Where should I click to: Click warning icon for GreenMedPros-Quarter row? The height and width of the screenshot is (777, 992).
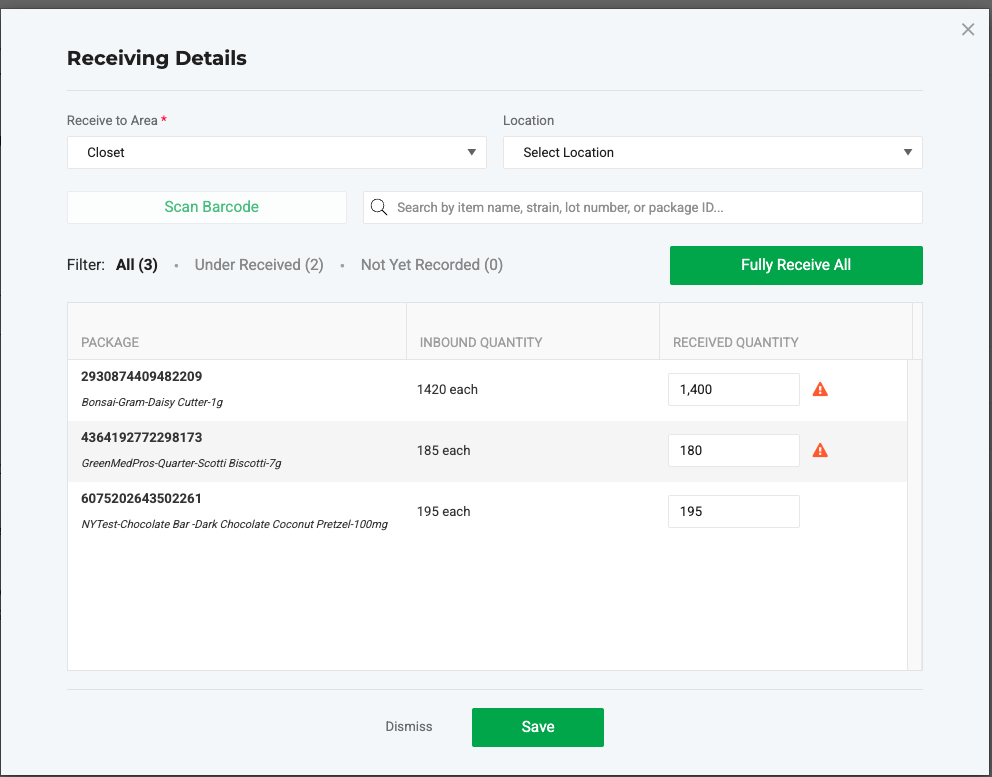820,451
